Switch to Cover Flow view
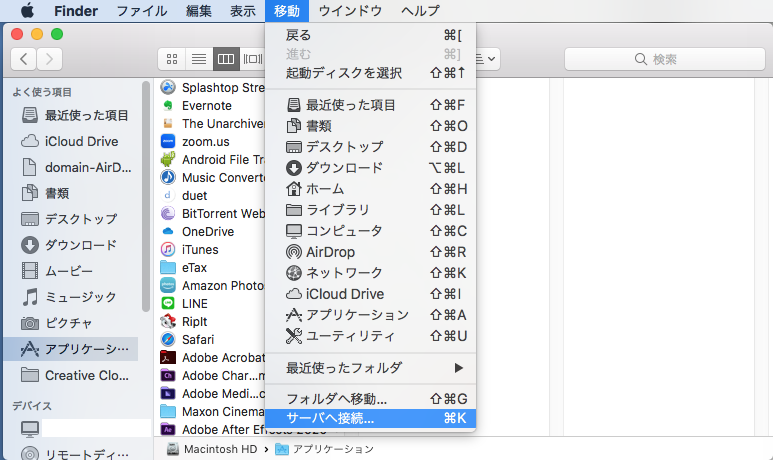This screenshot has width=773, height=460. click(x=252, y=59)
